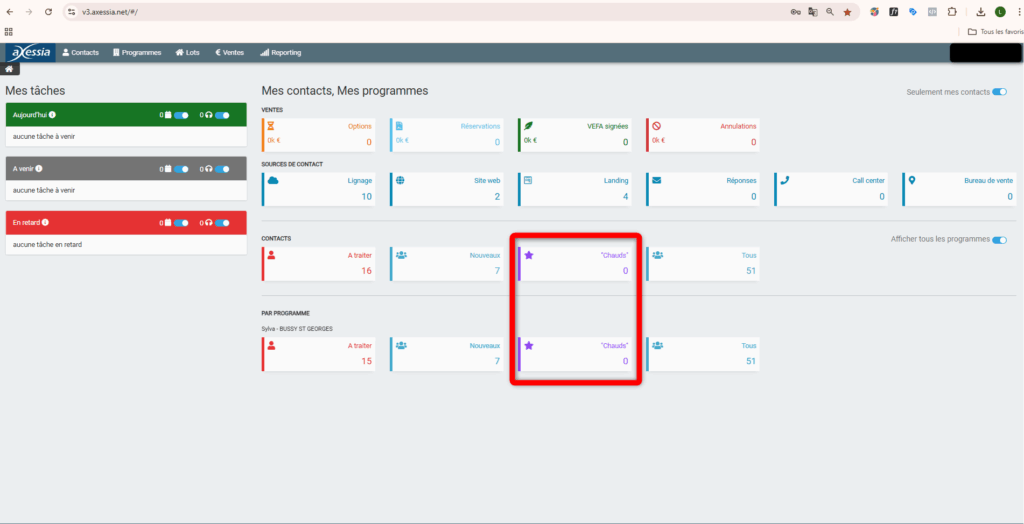Click the home icon below the logo
Screen dimensions: 1024x524
(x=9, y=69)
